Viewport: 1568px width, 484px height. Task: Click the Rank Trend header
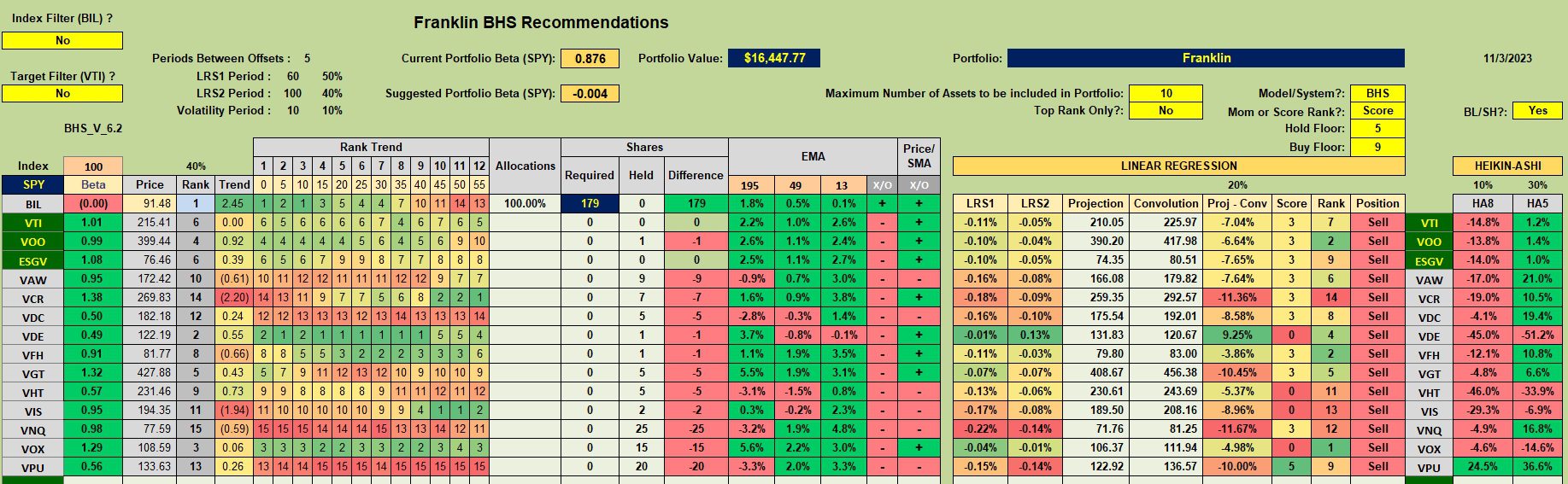click(x=371, y=147)
